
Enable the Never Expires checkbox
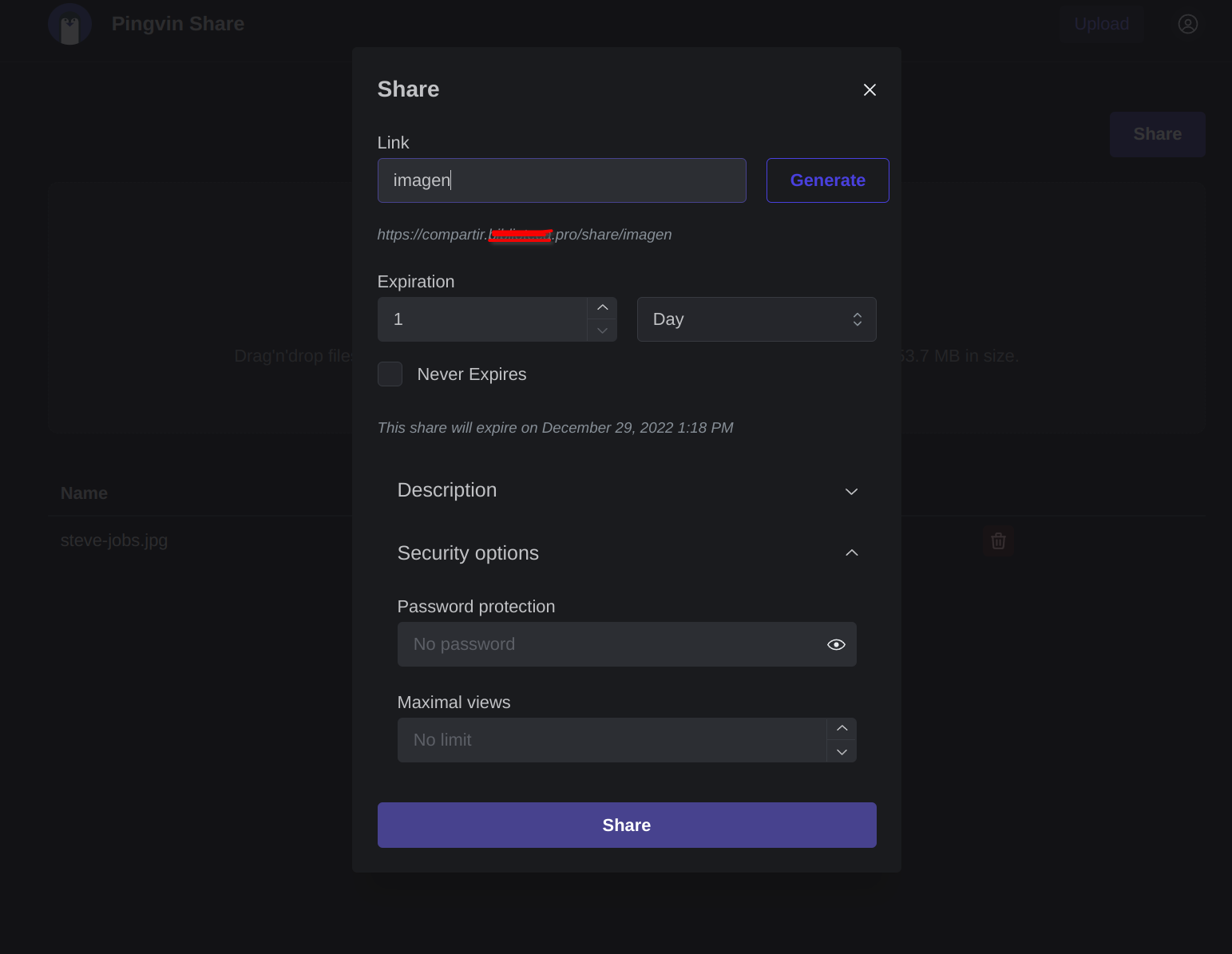tap(390, 374)
